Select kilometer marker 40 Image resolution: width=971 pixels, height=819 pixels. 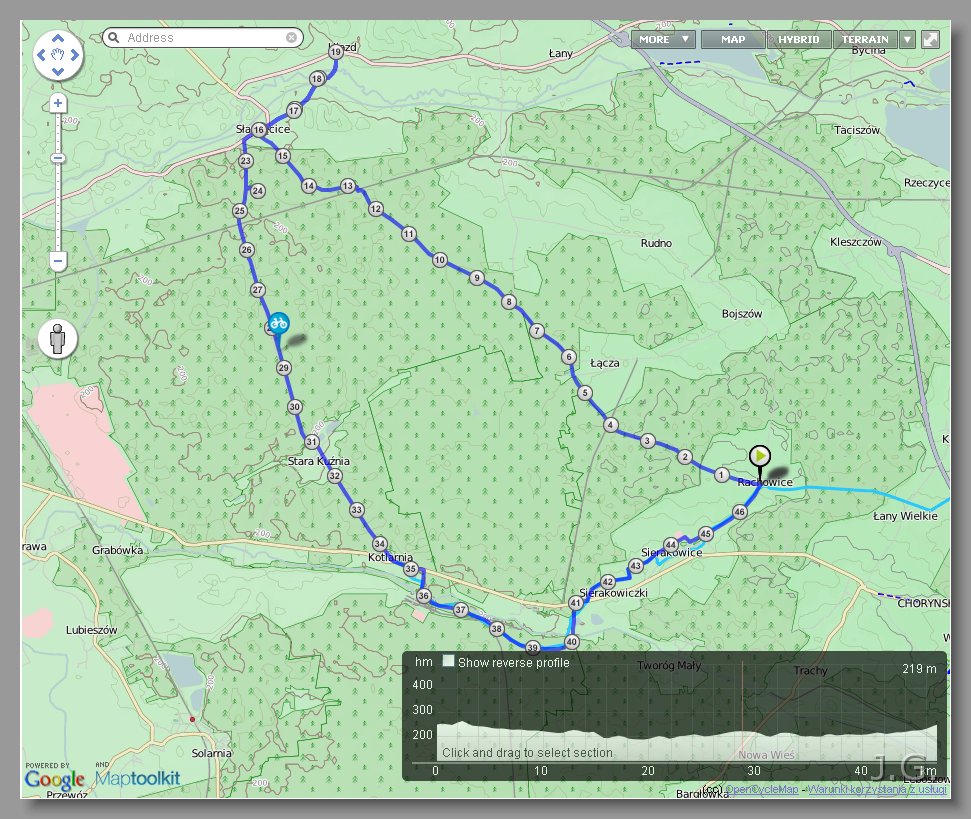pos(572,642)
